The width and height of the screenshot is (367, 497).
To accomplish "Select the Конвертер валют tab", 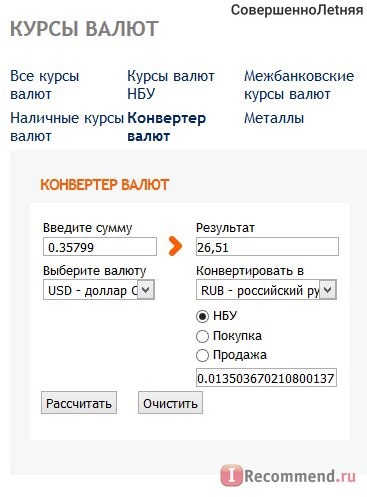I will (166, 127).
